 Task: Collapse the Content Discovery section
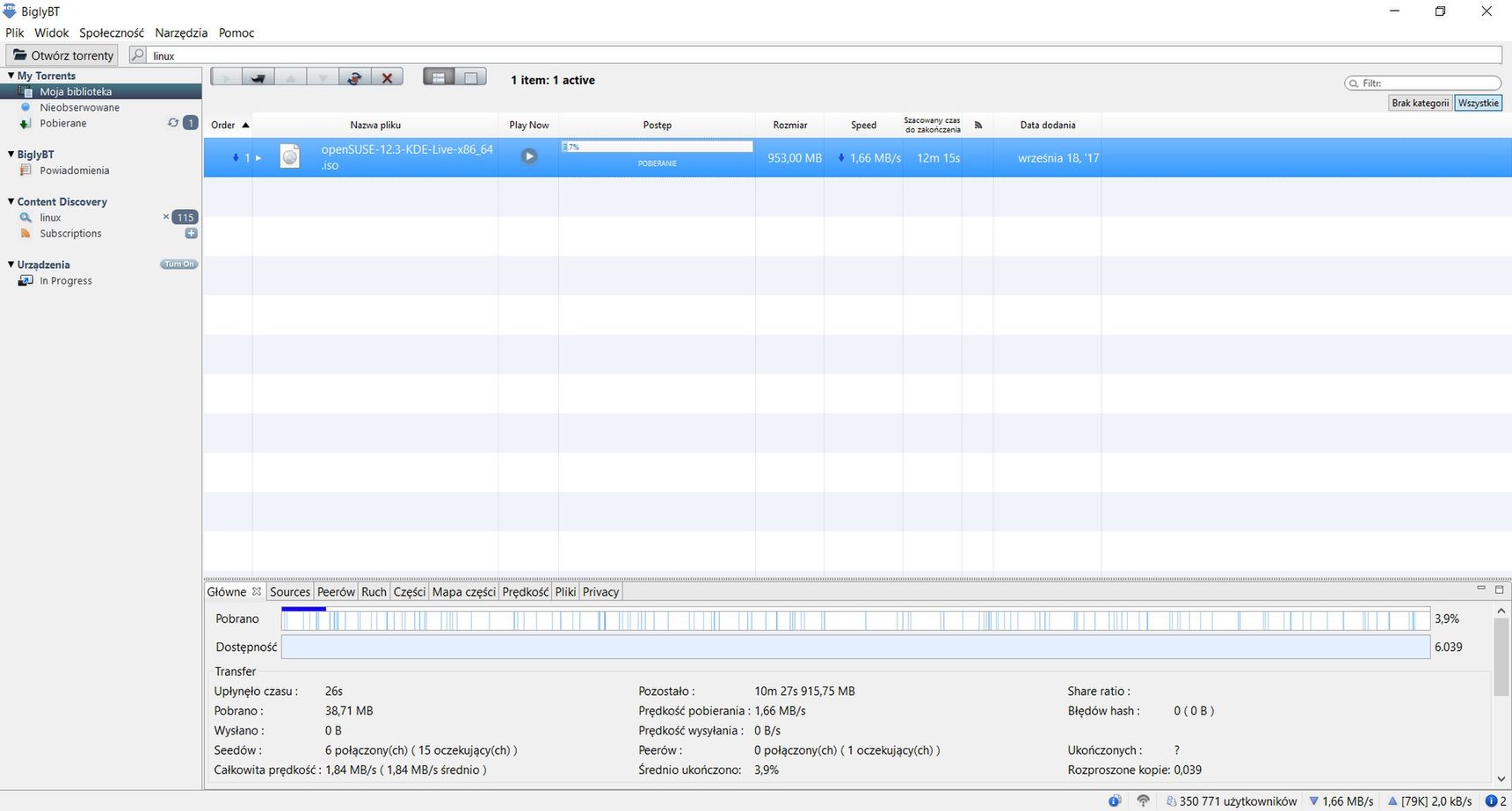point(11,201)
